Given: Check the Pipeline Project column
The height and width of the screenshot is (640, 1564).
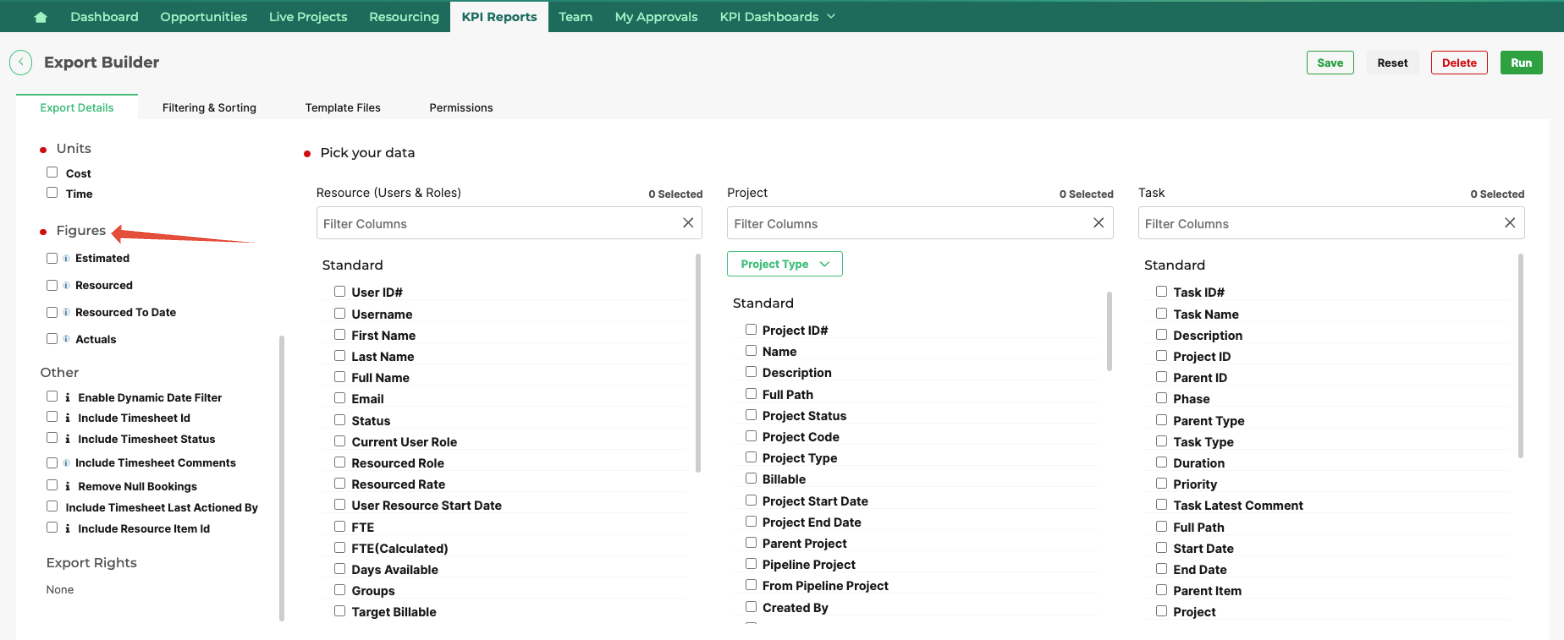Looking at the screenshot, I should point(751,563).
